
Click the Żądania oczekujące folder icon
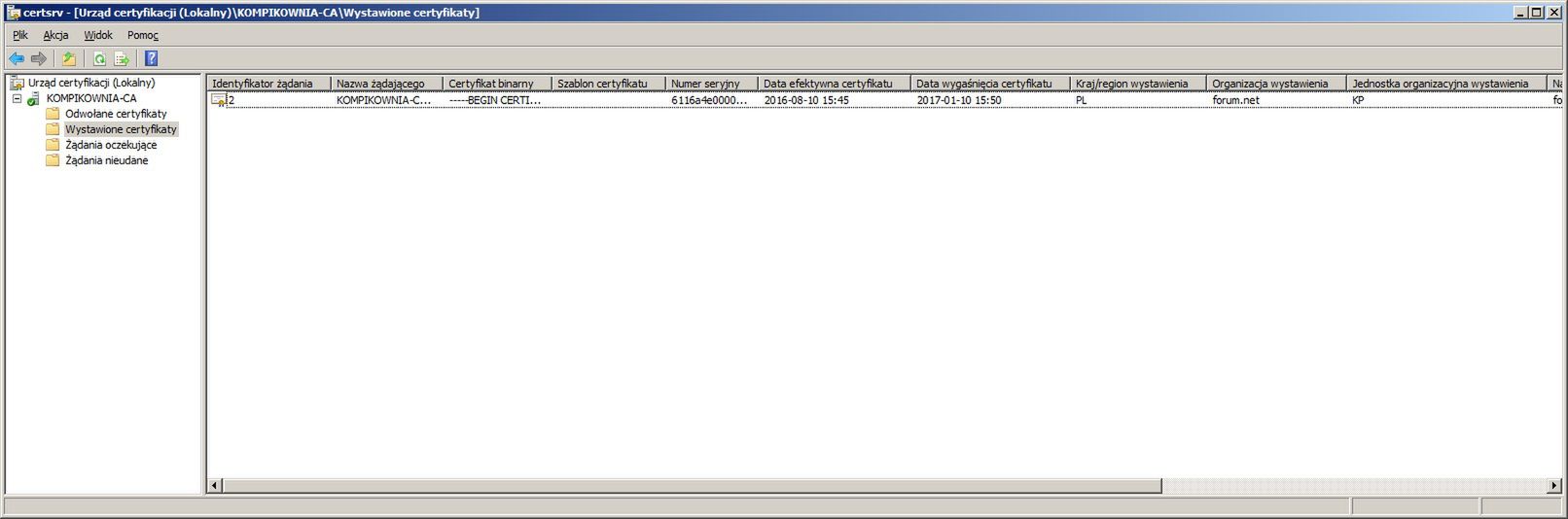53,145
